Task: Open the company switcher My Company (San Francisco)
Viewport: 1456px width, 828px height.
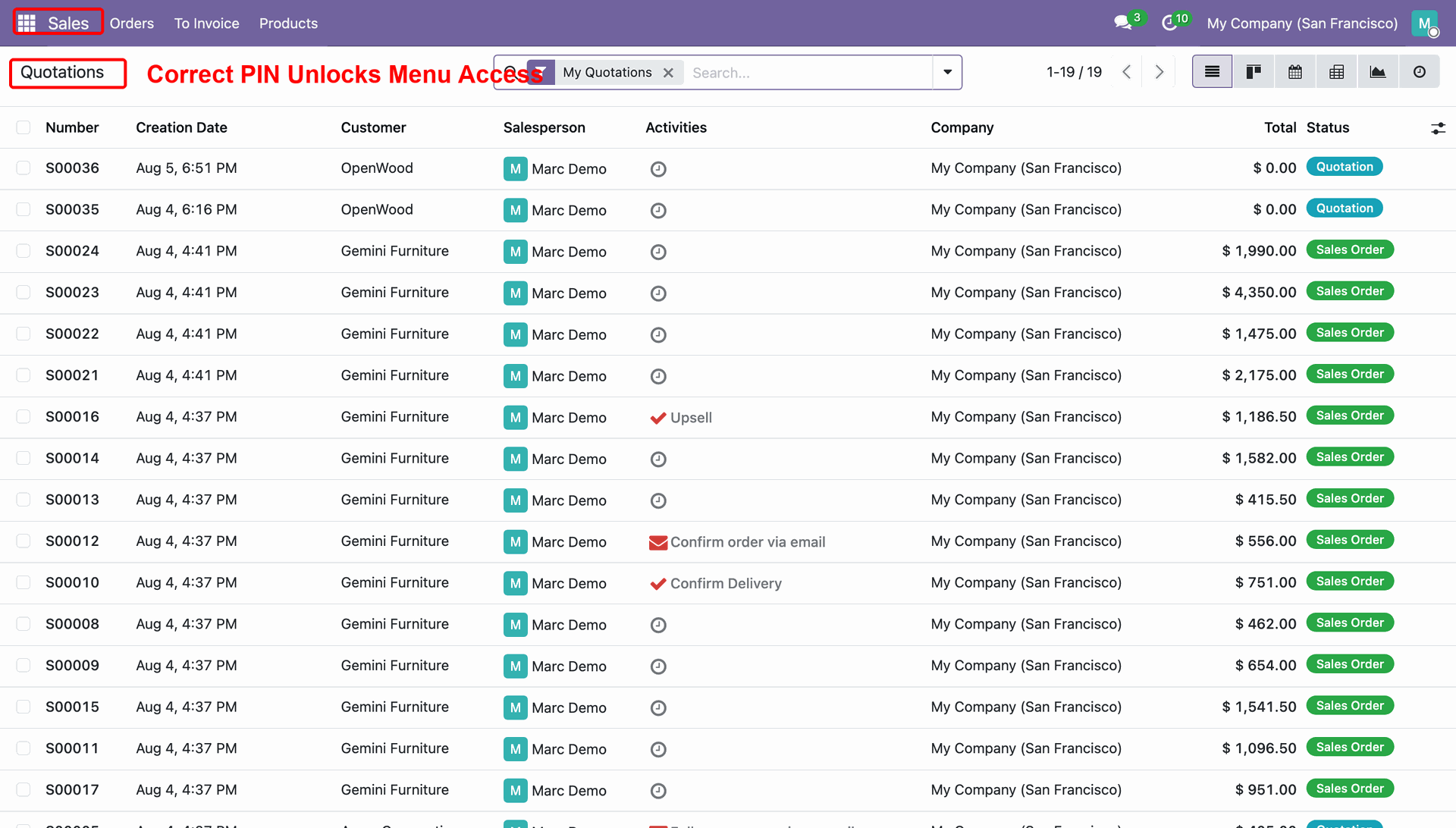Action: 1302,24
